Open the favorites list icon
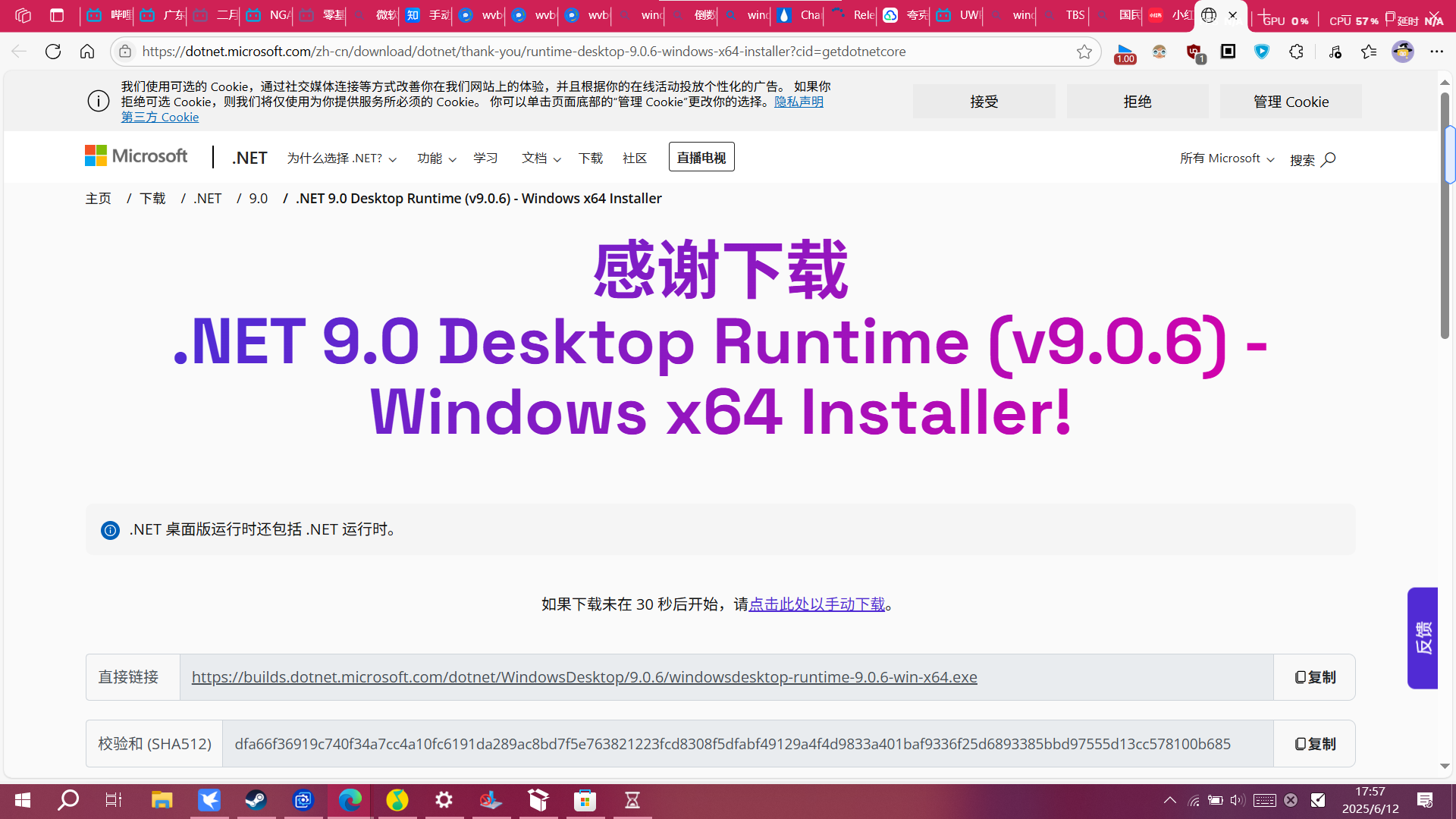This screenshot has width=1456, height=819. tap(1369, 52)
